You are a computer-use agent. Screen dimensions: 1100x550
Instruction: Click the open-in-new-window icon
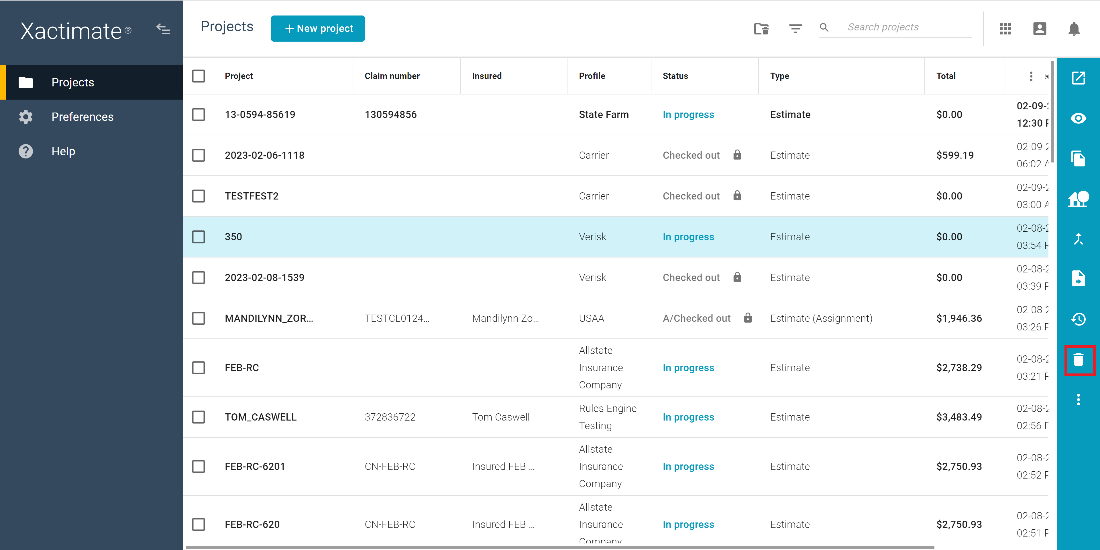coord(1078,78)
